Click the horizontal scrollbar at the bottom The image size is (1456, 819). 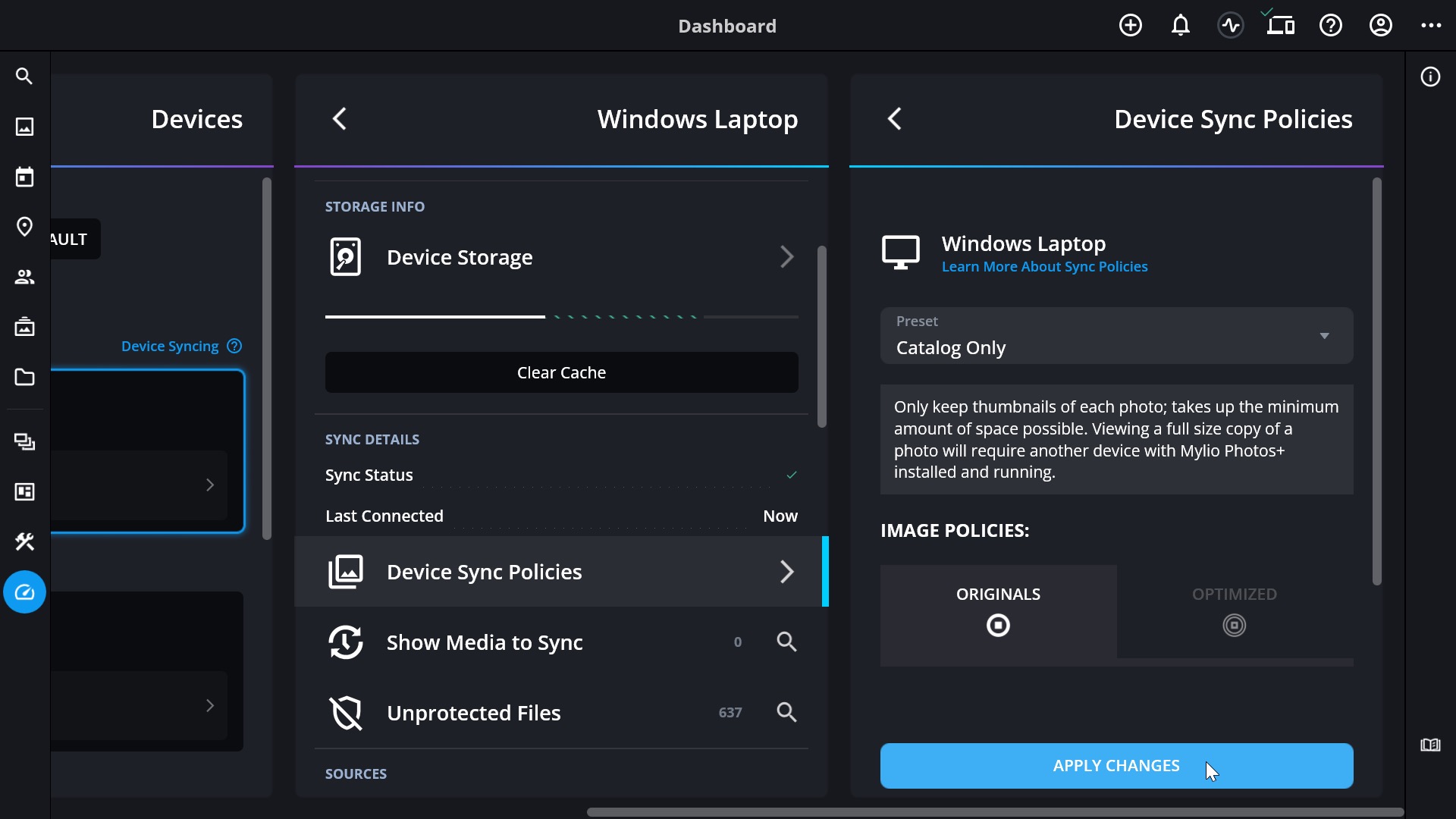[995, 812]
